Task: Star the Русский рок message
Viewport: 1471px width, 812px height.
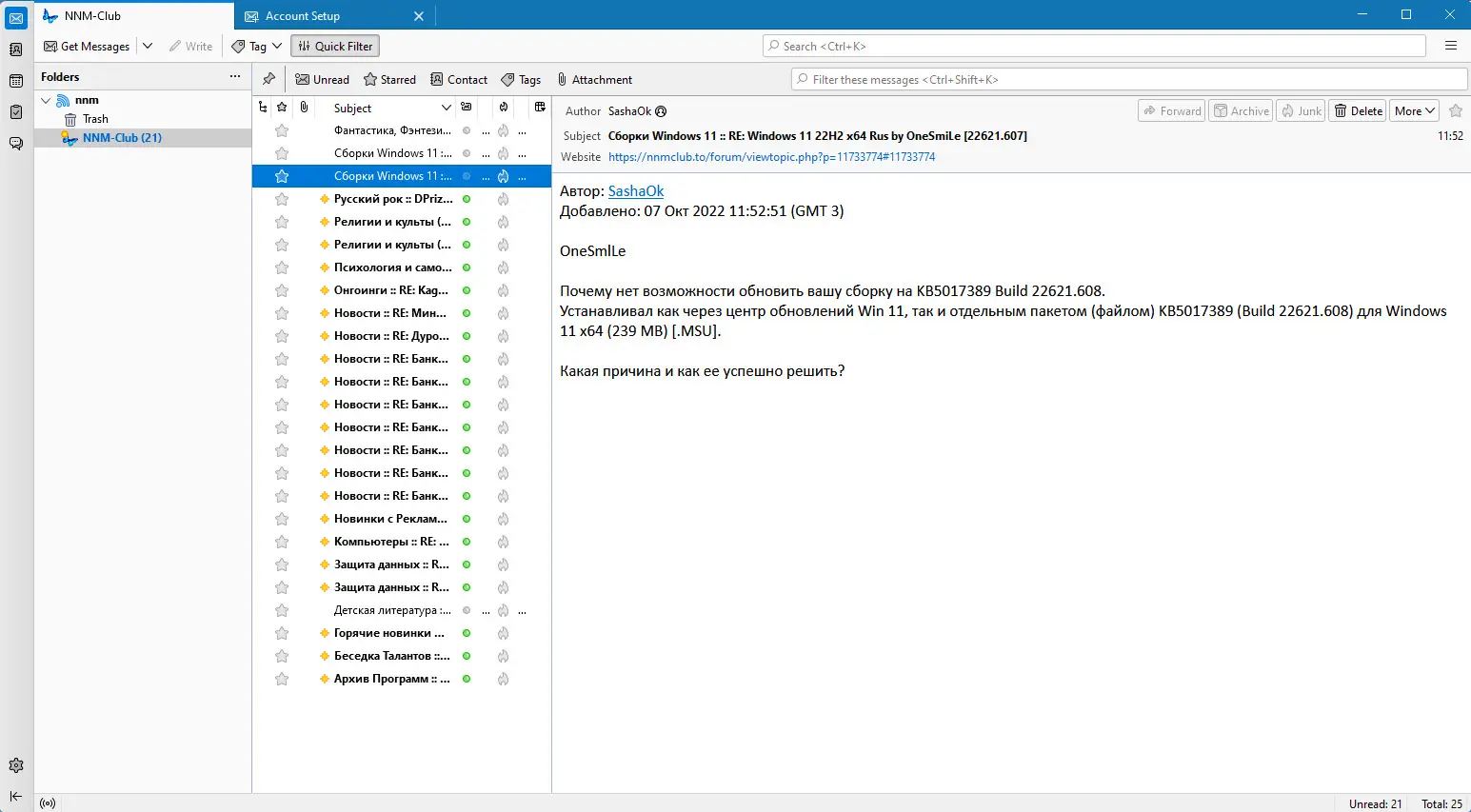Action: pyautogui.click(x=282, y=199)
